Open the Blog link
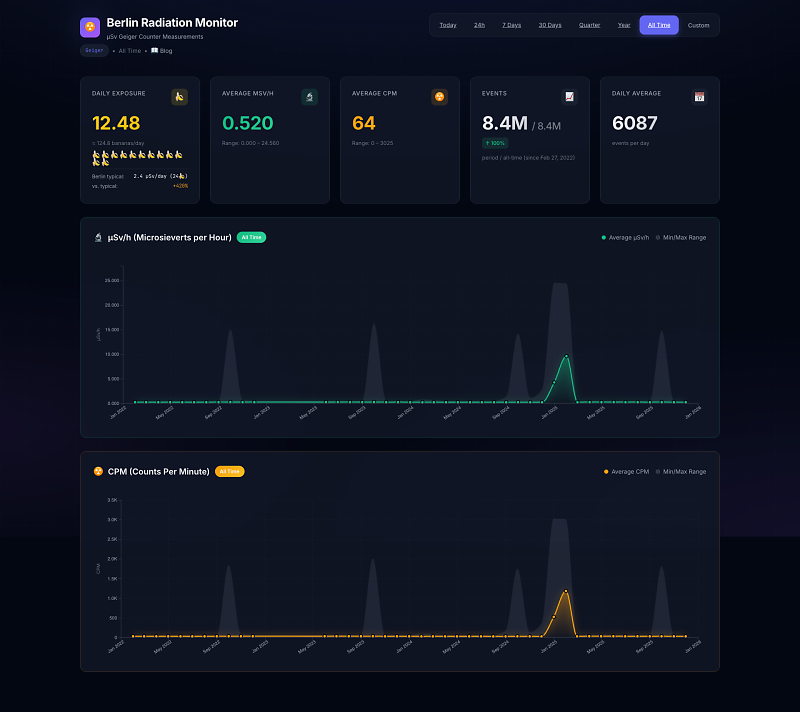The image size is (800, 712). 162,50
